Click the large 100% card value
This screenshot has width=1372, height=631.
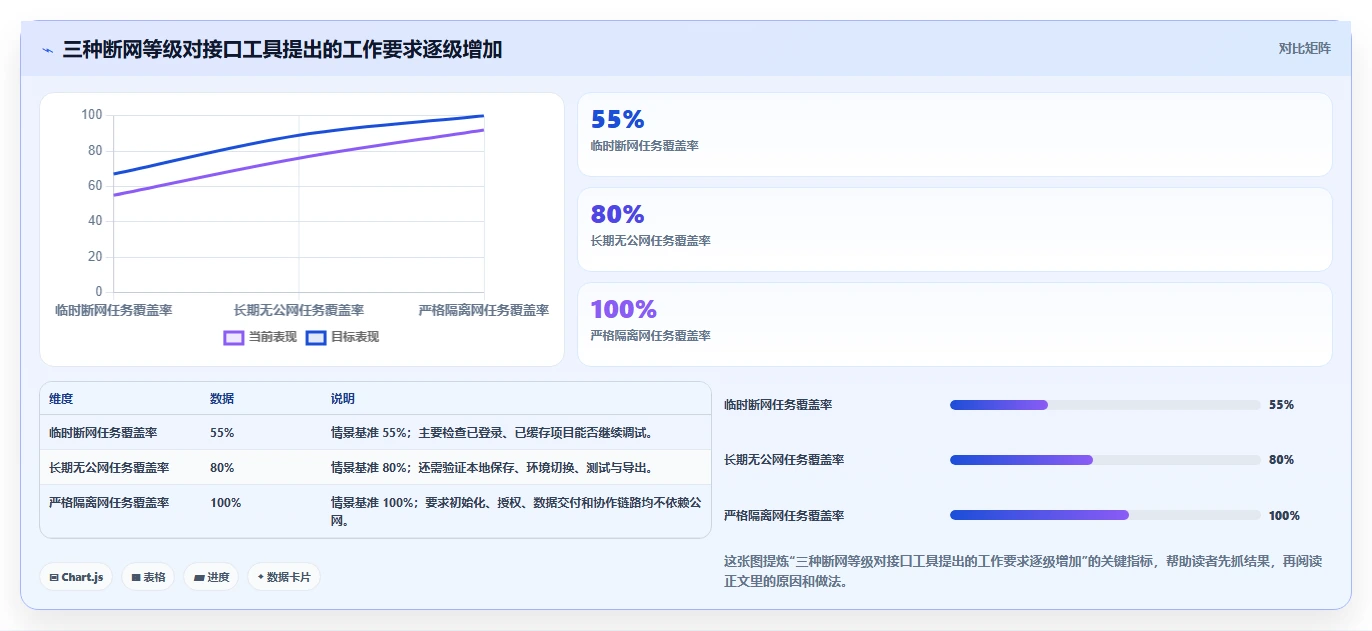(x=624, y=309)
